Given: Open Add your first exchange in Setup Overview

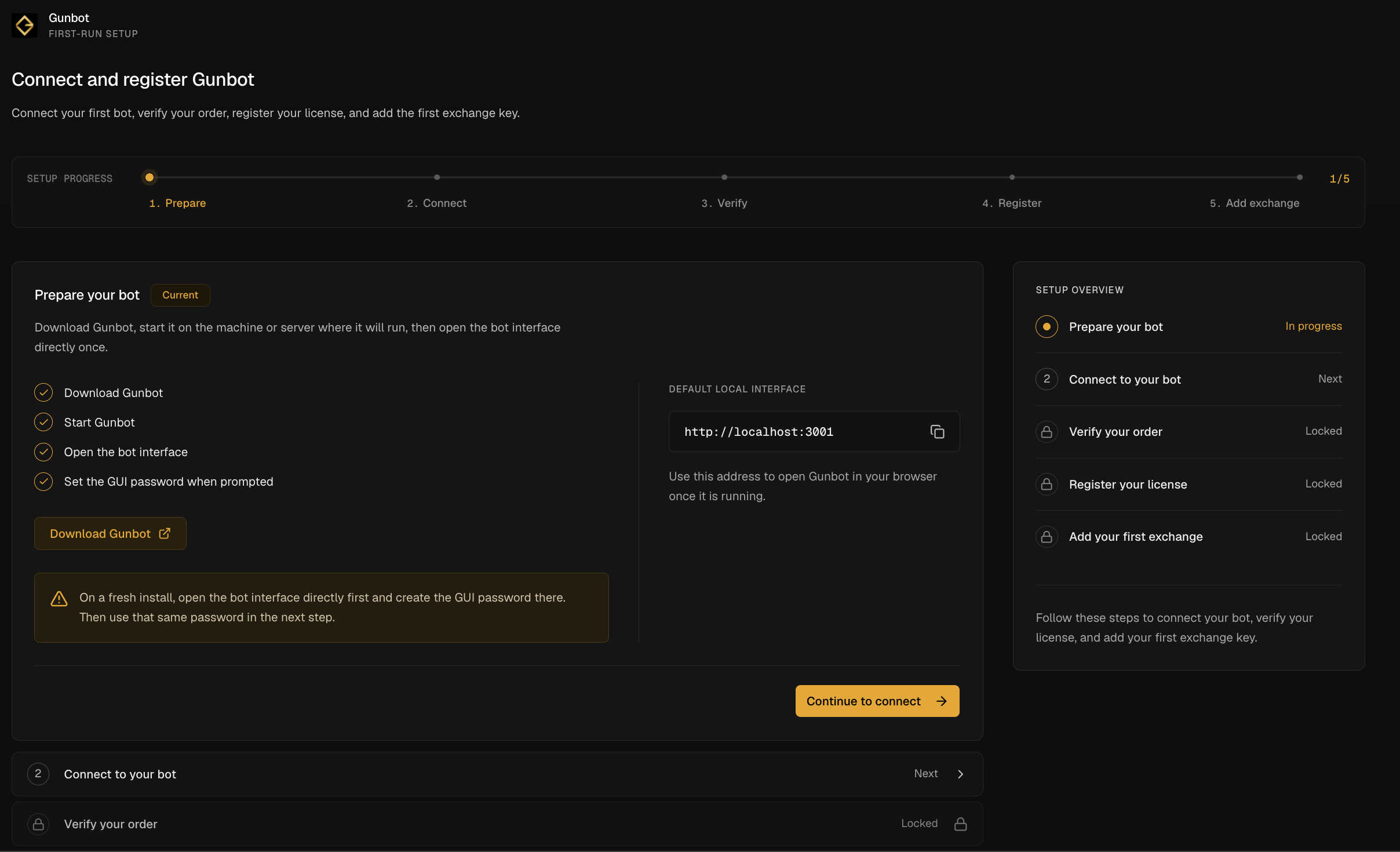Looking at the screenshot, I should click(1188, 537).
